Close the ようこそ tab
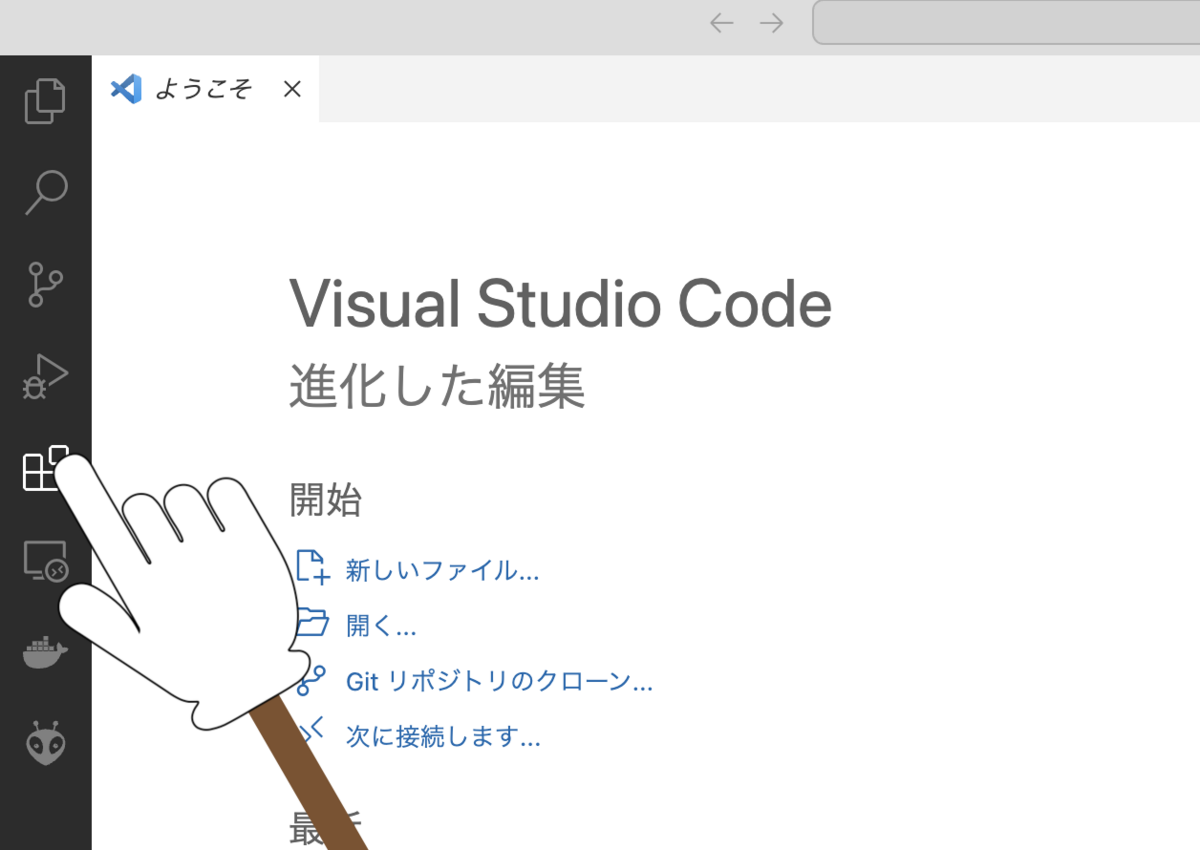 292,89
